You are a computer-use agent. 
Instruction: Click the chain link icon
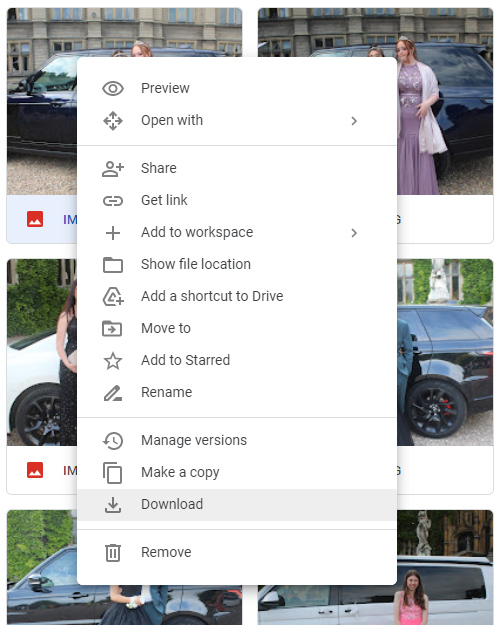(x=113, y=200)
